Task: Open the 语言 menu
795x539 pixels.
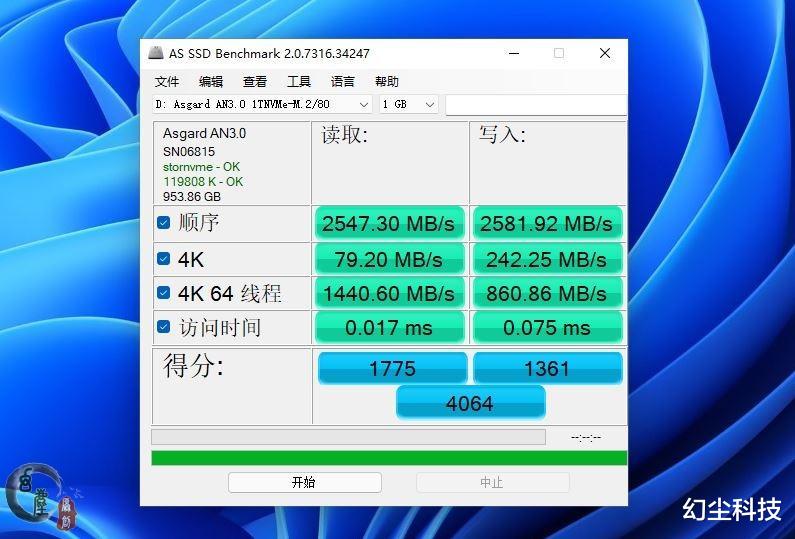Action: 343,82
